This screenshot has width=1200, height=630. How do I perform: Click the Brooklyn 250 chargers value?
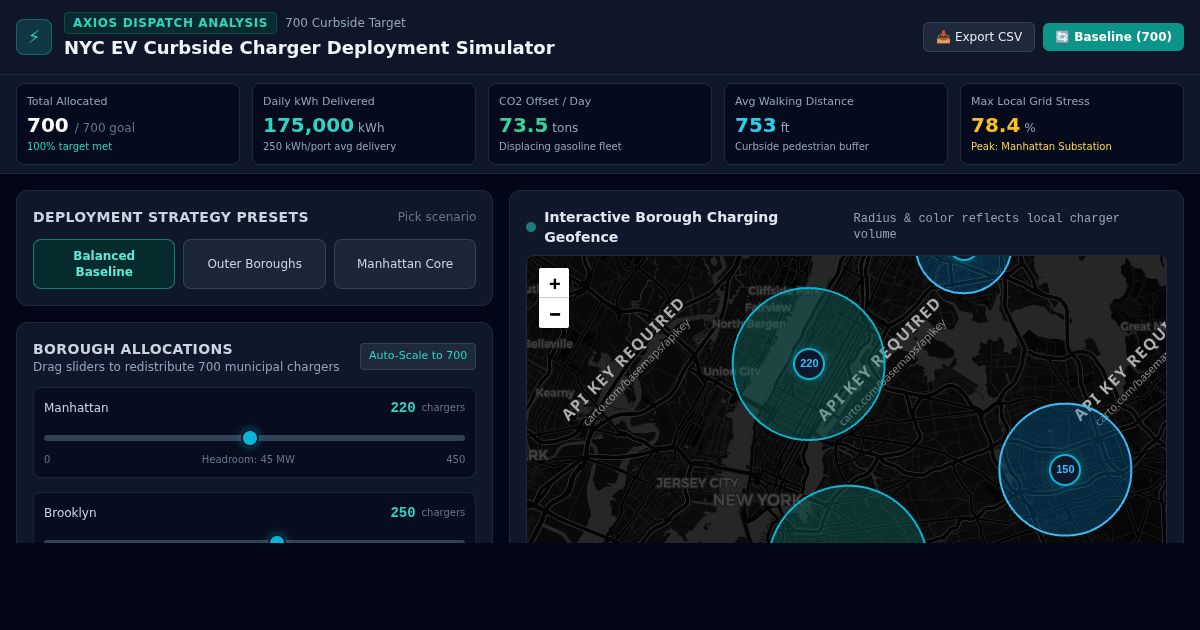tap(403, 513)
